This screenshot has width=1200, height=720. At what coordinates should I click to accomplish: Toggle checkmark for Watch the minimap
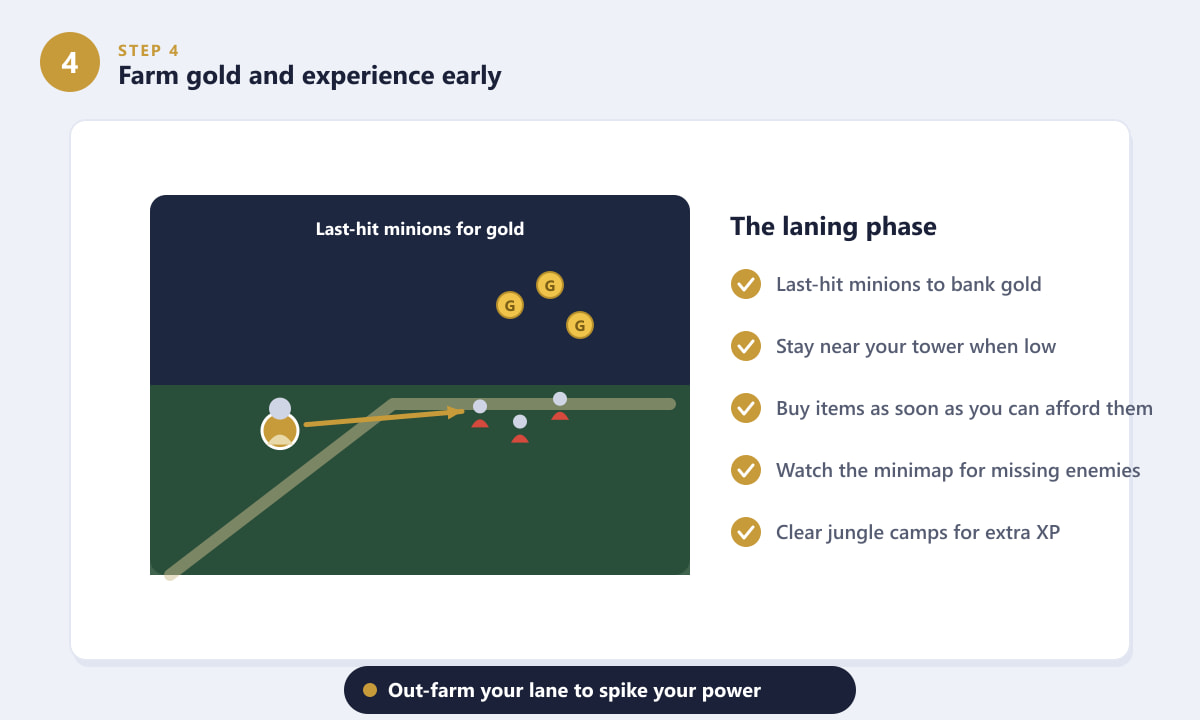point(746,470)
